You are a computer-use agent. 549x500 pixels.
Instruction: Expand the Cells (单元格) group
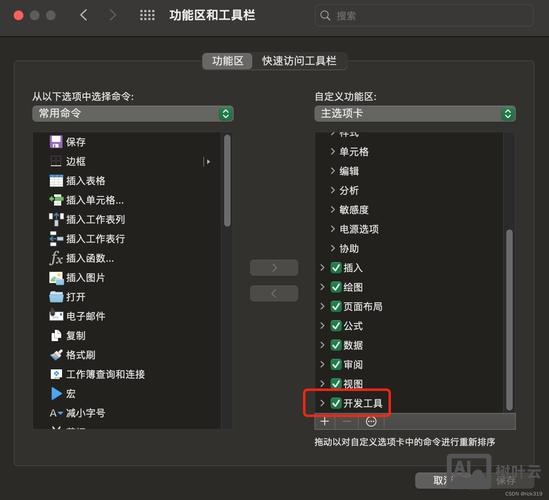tap(333, 152)
